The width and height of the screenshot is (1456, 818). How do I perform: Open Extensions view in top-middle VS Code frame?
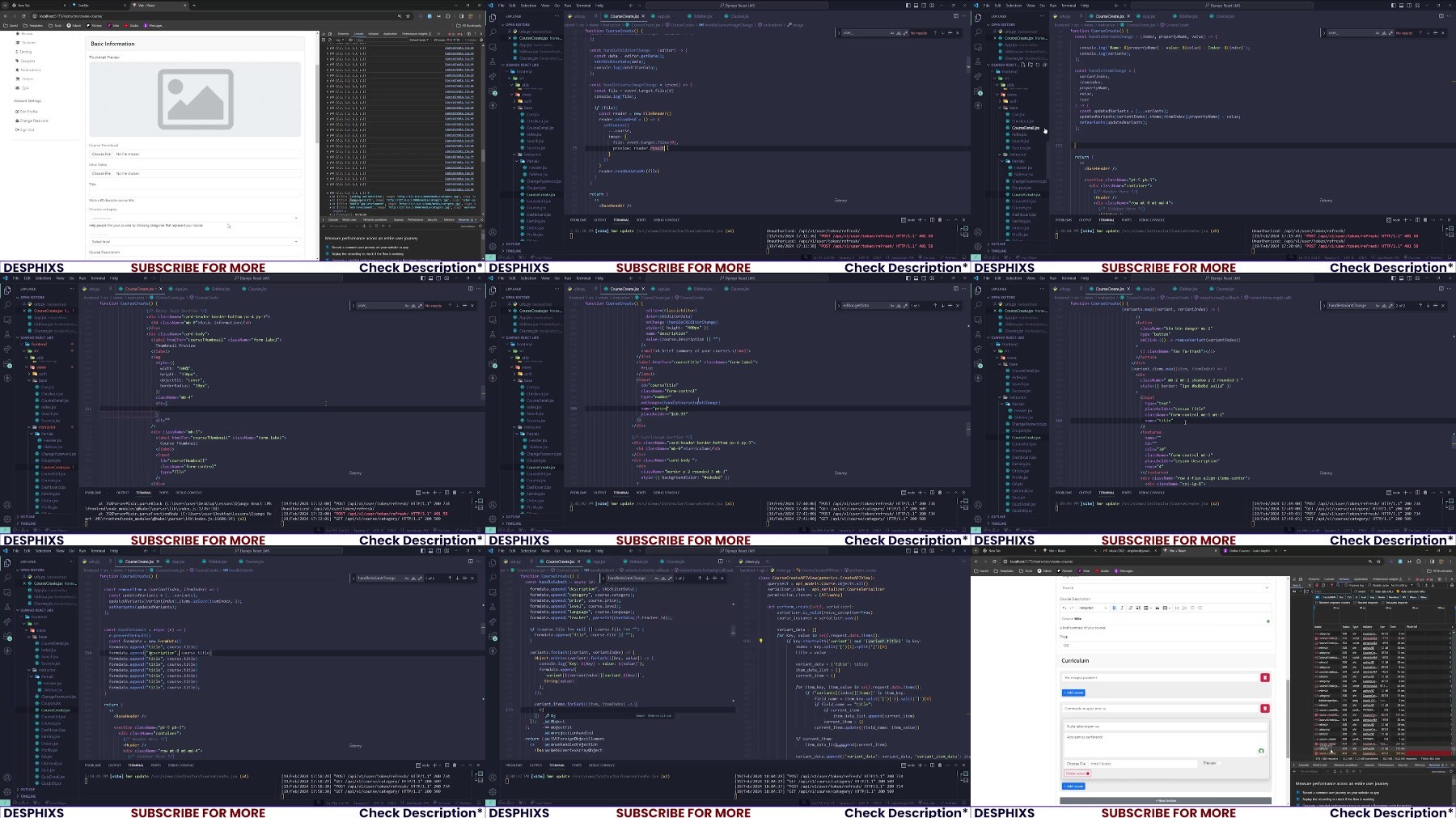(x=493, y=91)
